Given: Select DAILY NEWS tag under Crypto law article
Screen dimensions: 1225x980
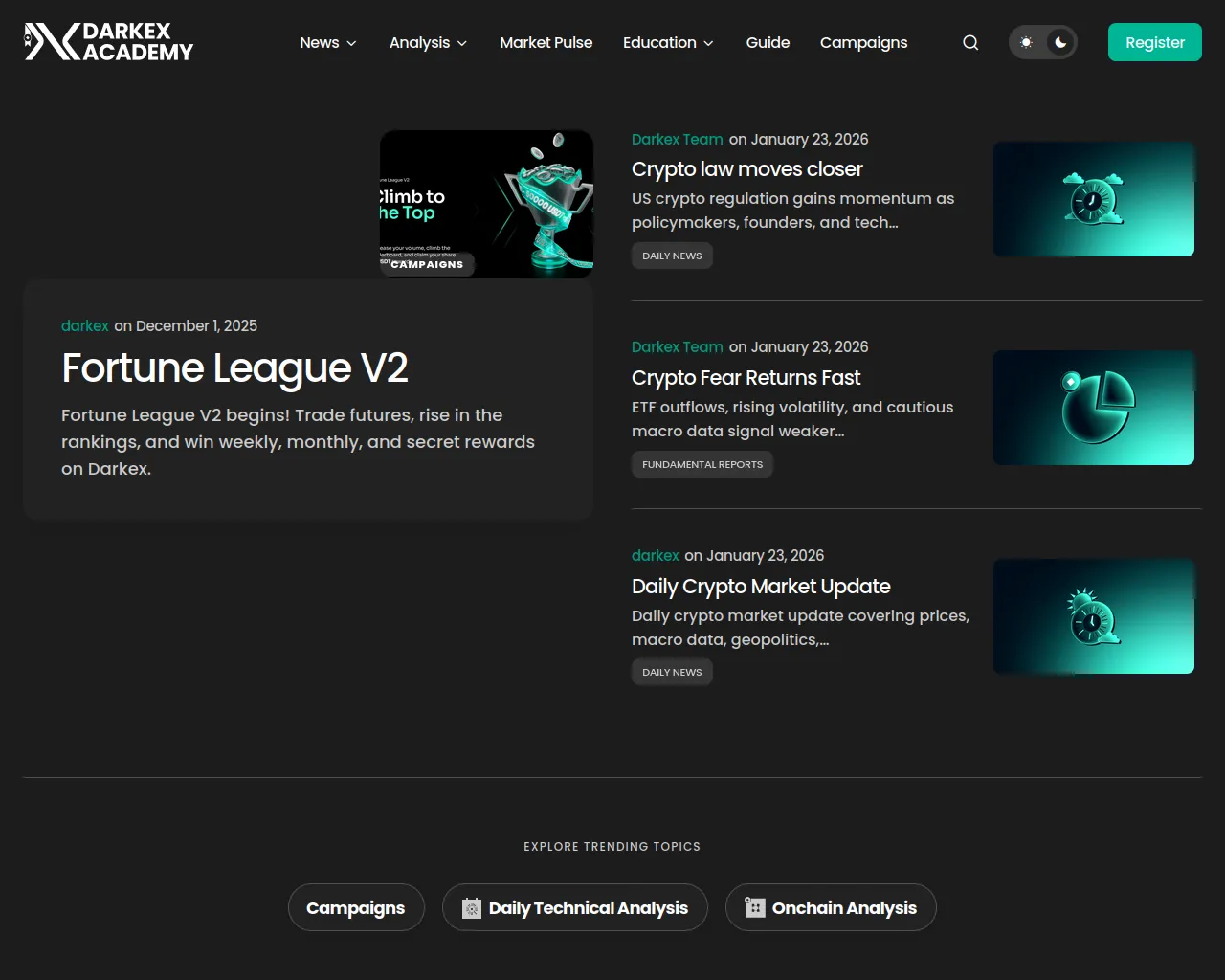Looking at the screenshot, I should pos(672,256).
